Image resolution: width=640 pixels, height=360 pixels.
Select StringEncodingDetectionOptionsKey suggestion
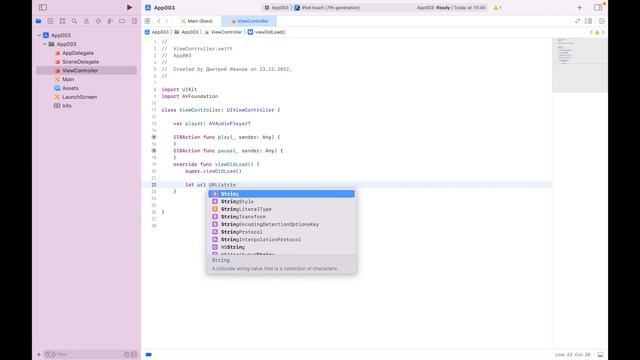tap(282, 224)
